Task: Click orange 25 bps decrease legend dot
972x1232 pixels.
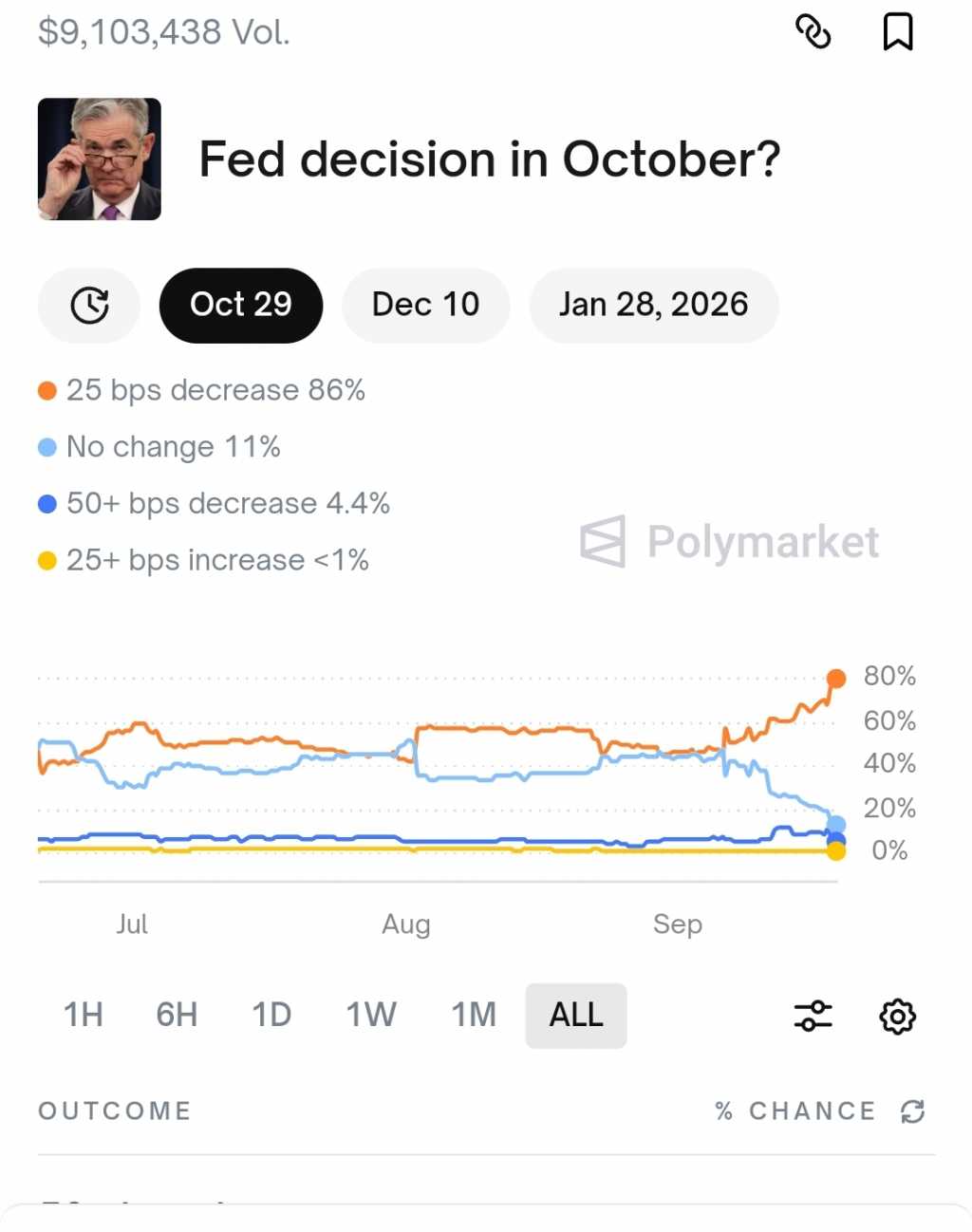Action: (x=47, y=391)
